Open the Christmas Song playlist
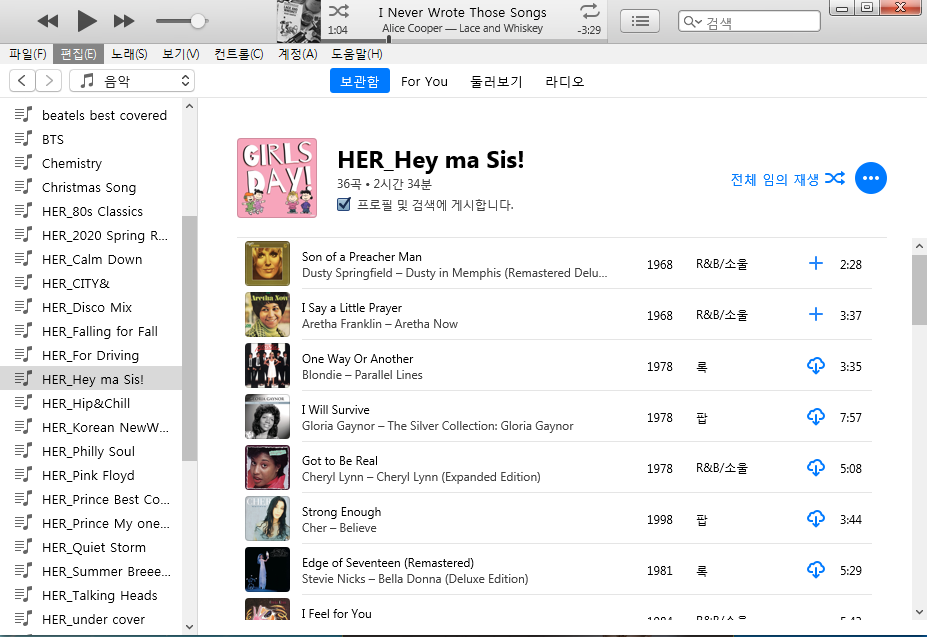This screenshot has height=637, width=927. tap(91, 187)
